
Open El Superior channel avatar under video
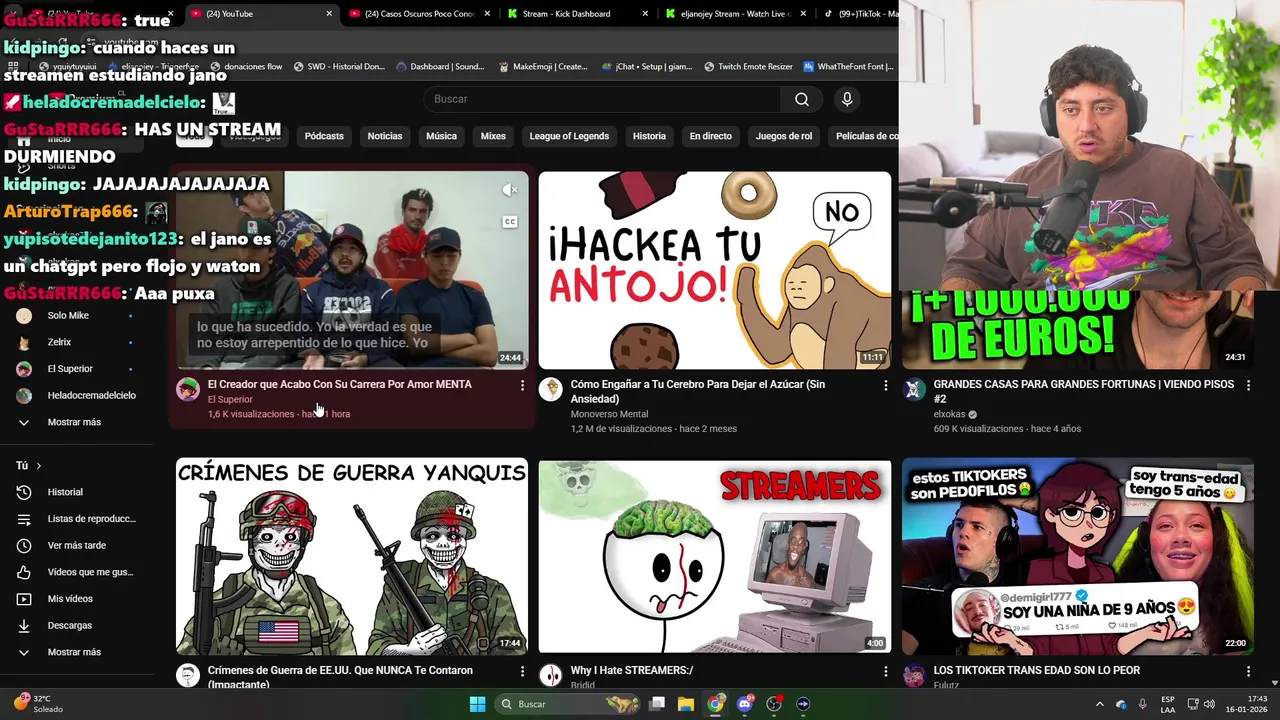pos(188,389)
